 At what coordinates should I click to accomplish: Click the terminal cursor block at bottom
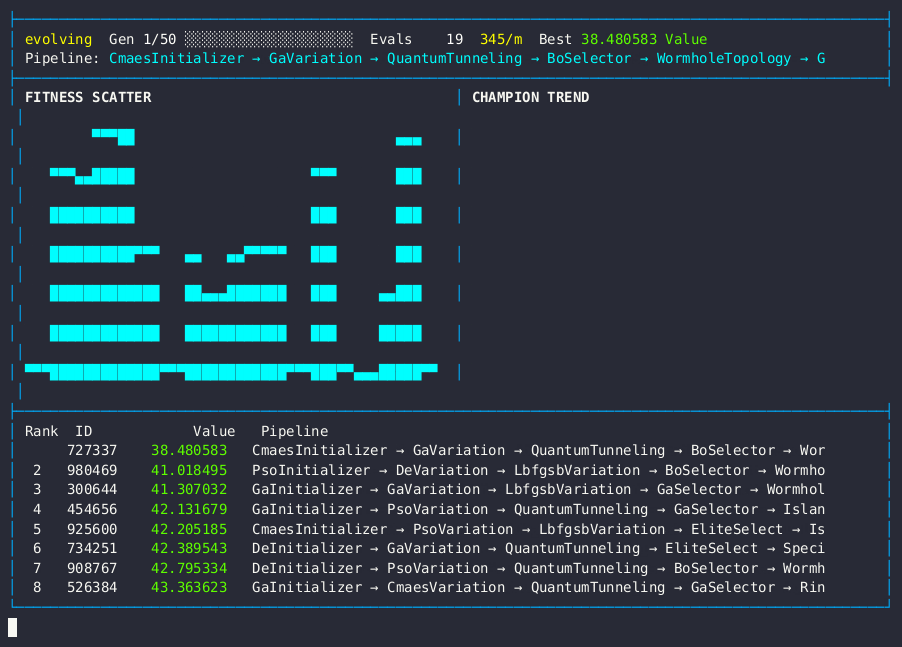pyautogui.click(x=13, y=627)
